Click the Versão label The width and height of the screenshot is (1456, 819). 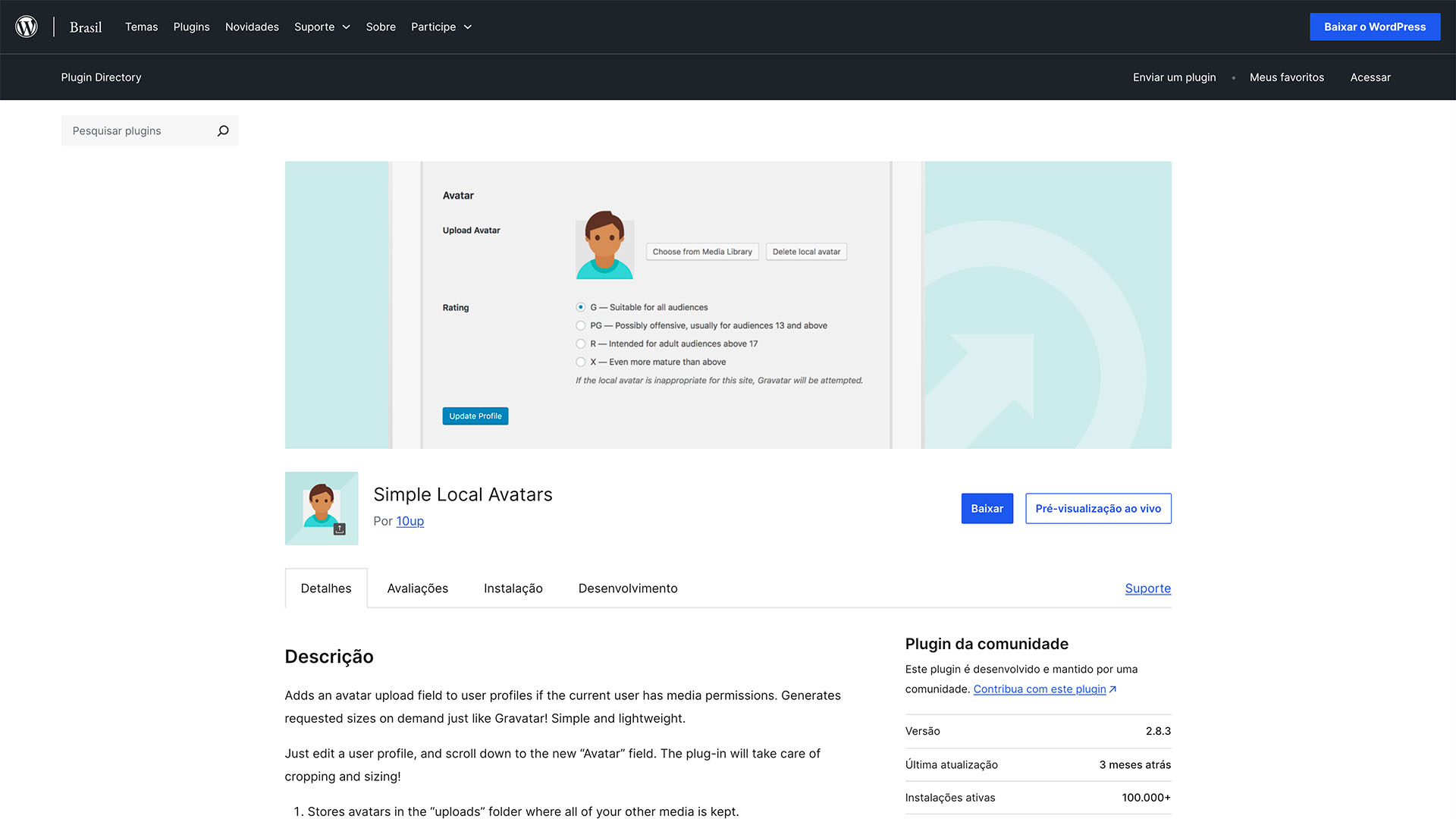tap(922, 731)
